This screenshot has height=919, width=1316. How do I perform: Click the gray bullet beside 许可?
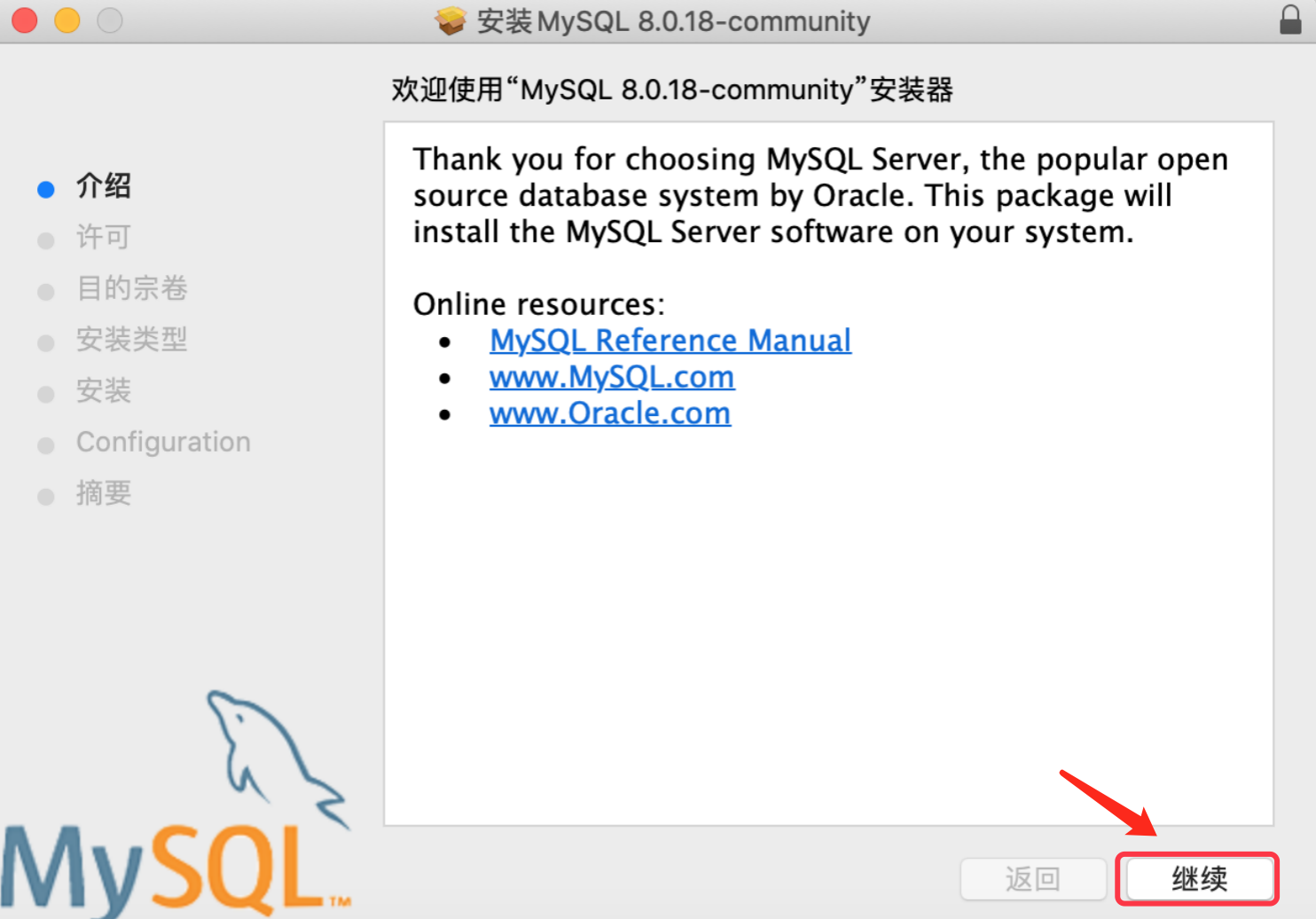coord(46,240)
